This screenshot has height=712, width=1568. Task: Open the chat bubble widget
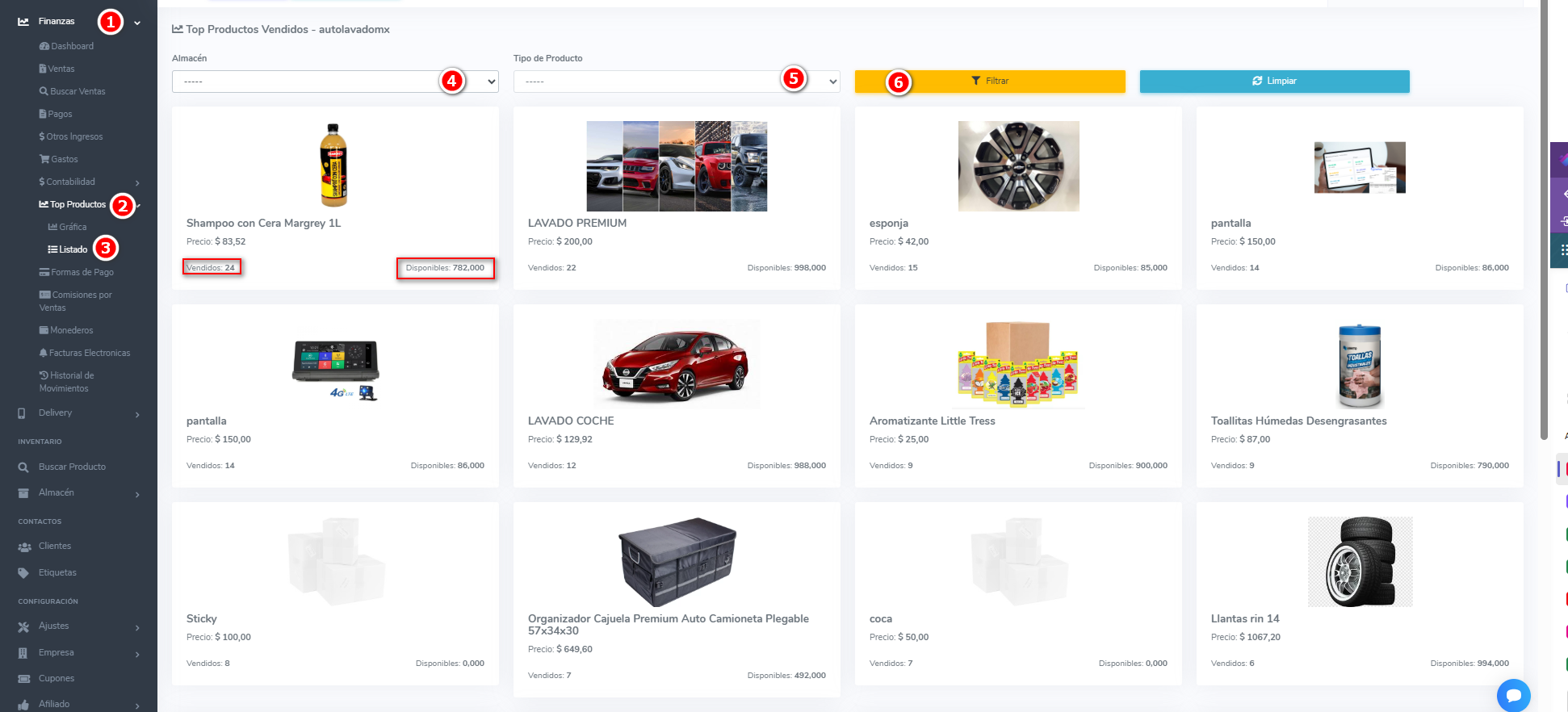coord(1513,694)
